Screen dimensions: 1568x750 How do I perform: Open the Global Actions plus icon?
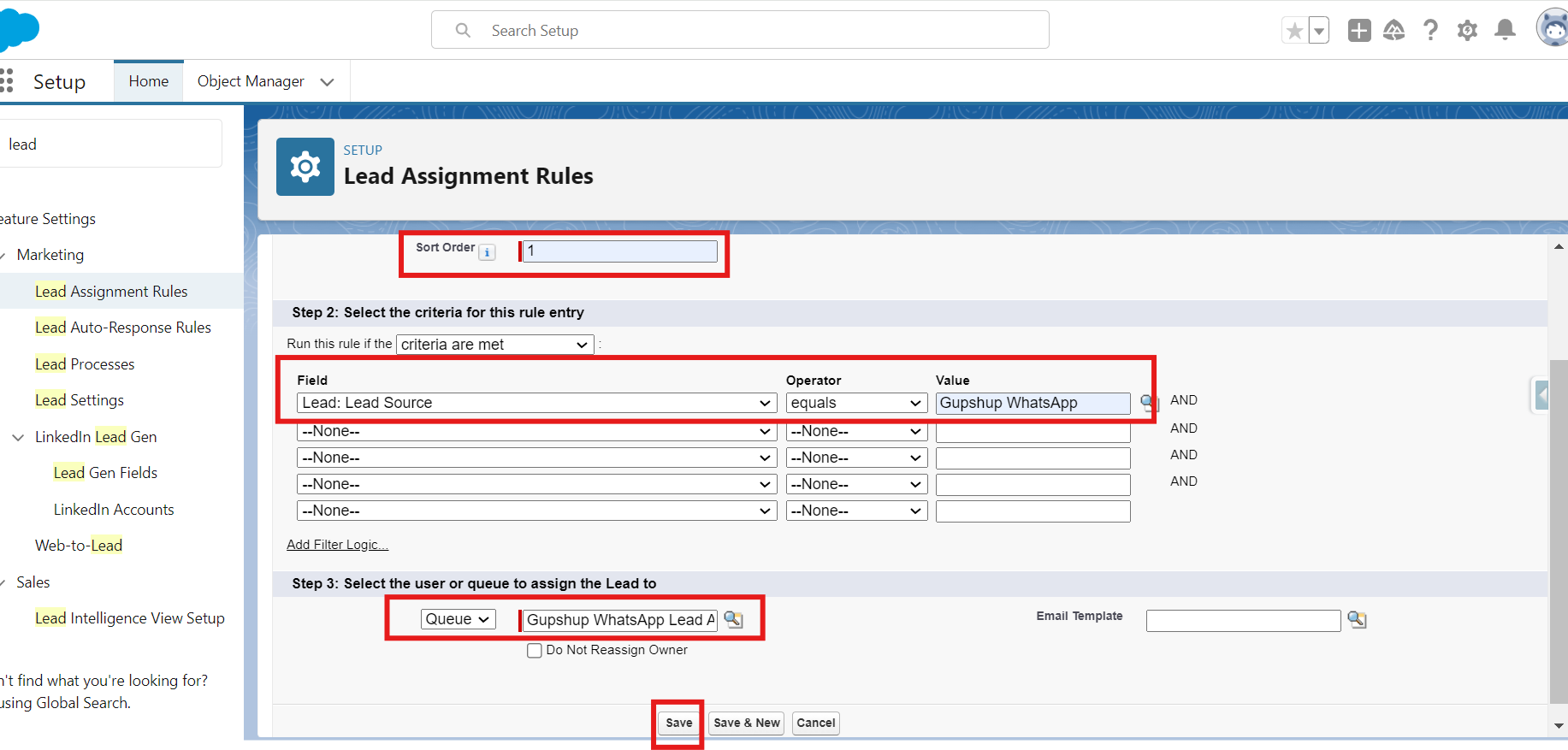pos(1359,31)
